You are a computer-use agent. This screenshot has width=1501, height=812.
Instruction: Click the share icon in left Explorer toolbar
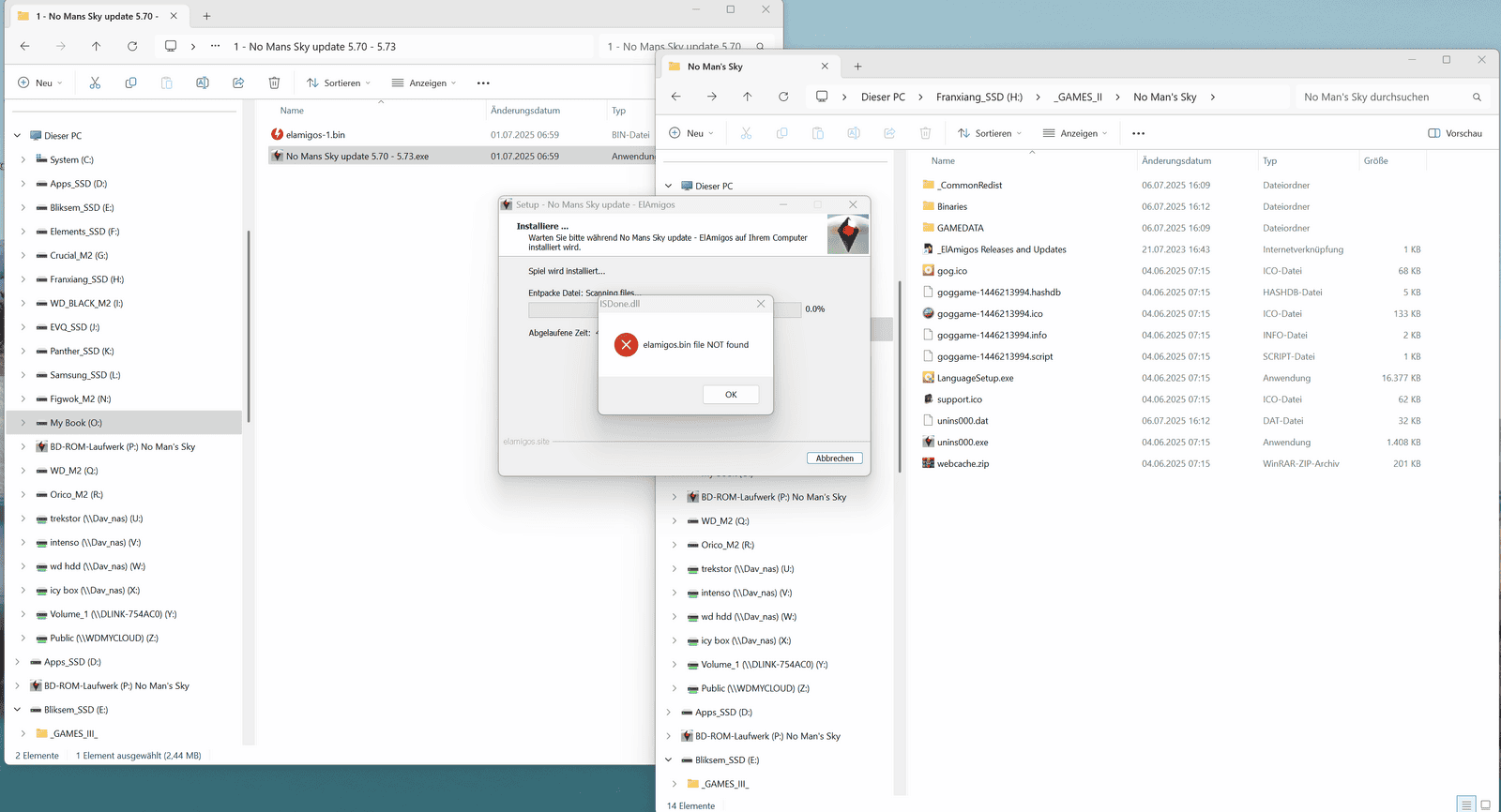[238, 83]
